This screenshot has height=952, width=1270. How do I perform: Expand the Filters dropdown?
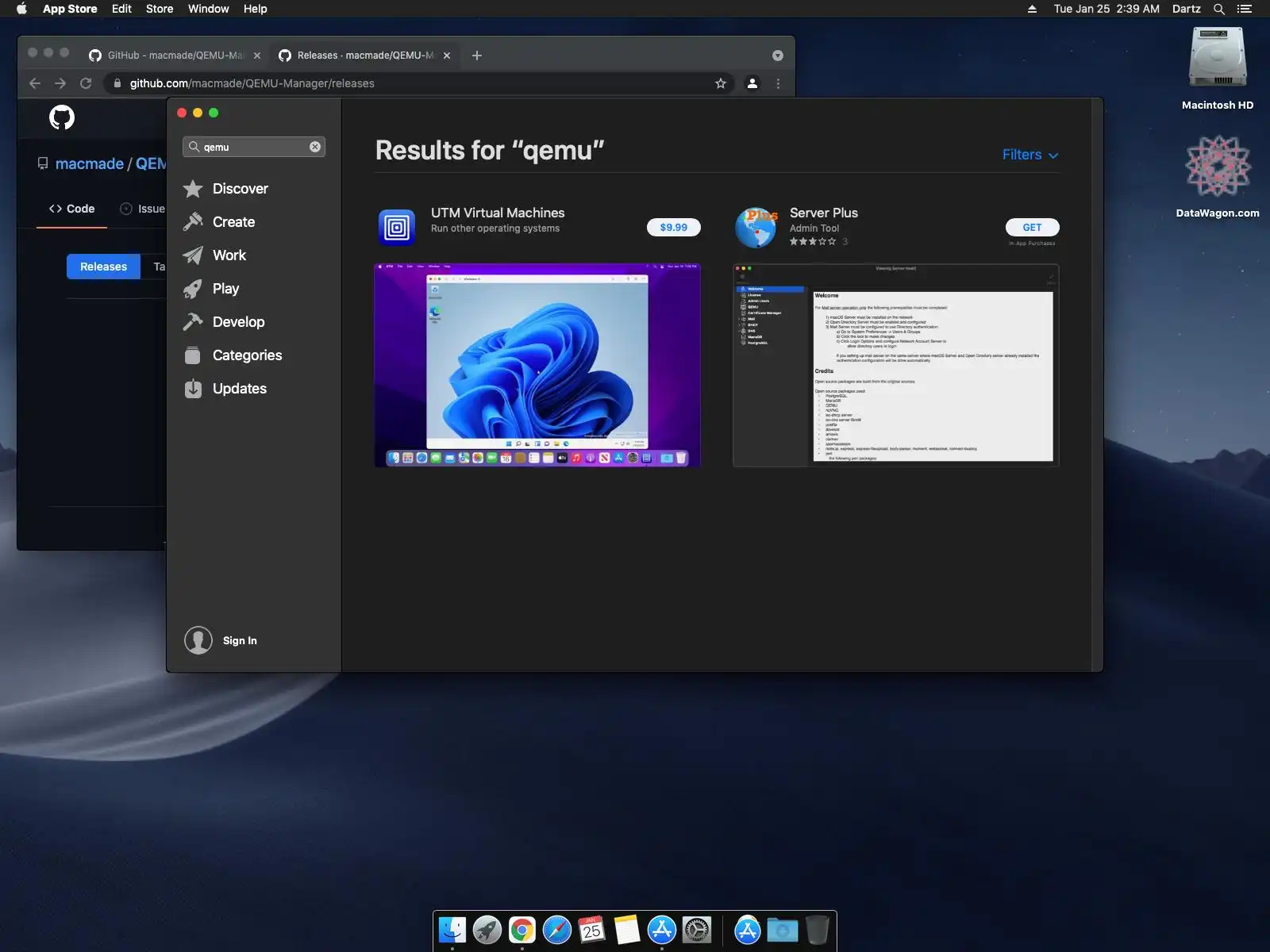coord(1030,155)
